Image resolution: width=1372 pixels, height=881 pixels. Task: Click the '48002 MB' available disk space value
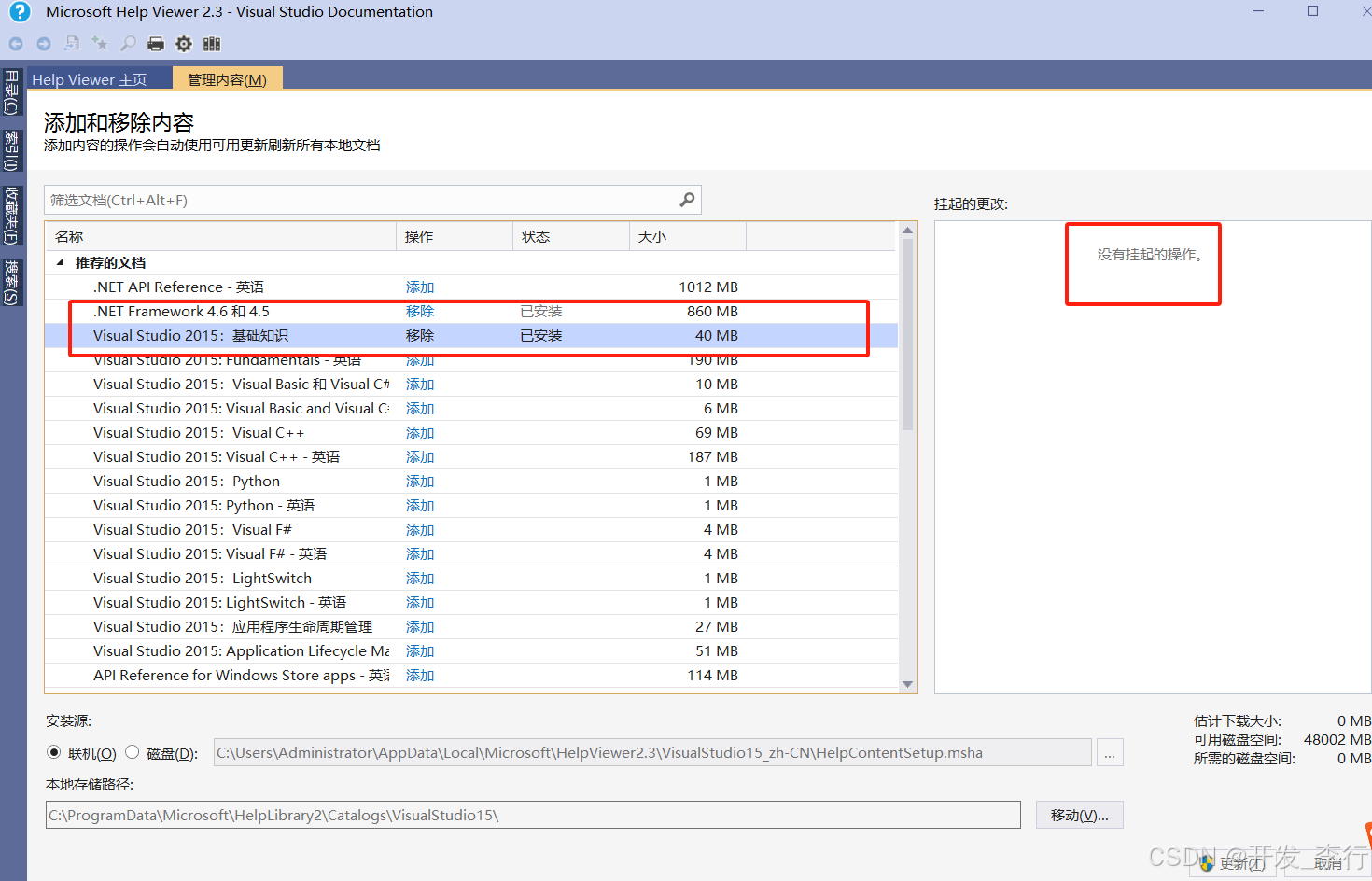[1337, 739]
